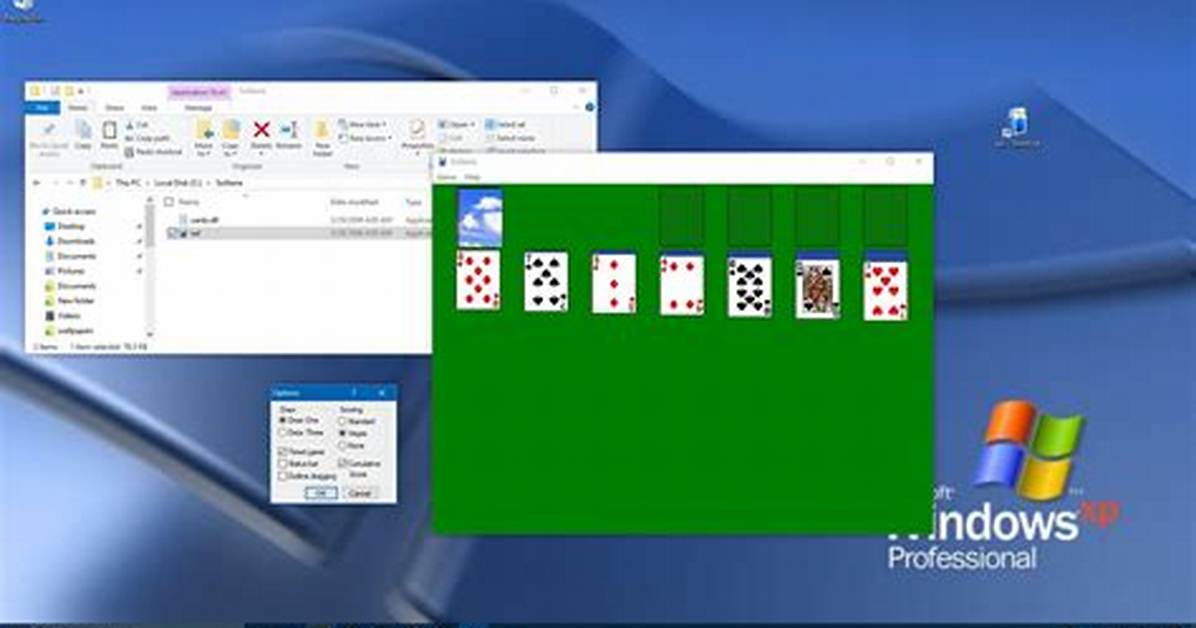
Task: Click Paste shortcut in the Explorer ribbon
Action: [153, 152]
